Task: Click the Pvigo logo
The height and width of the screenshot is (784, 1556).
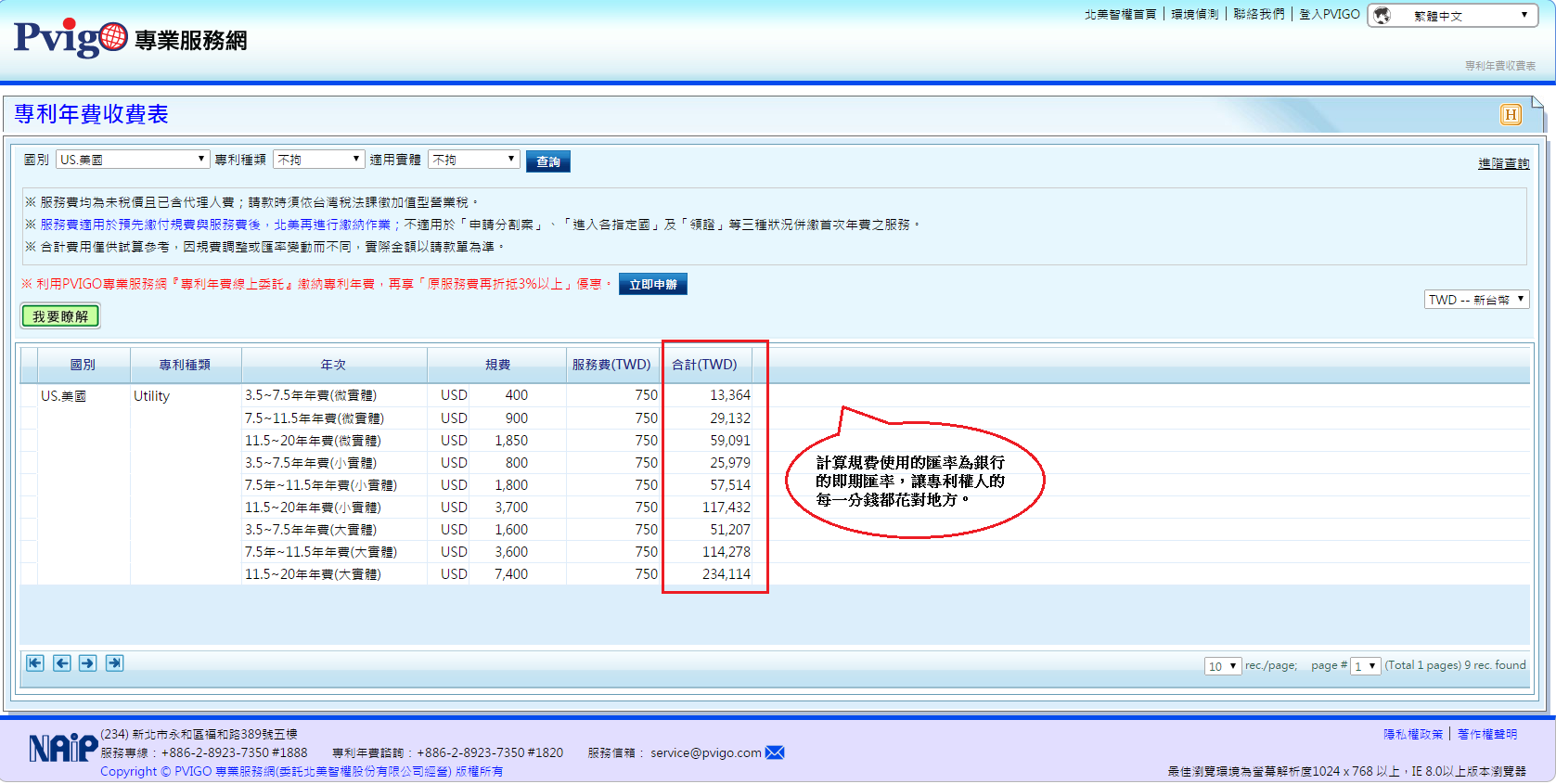Action: [71, 38]
